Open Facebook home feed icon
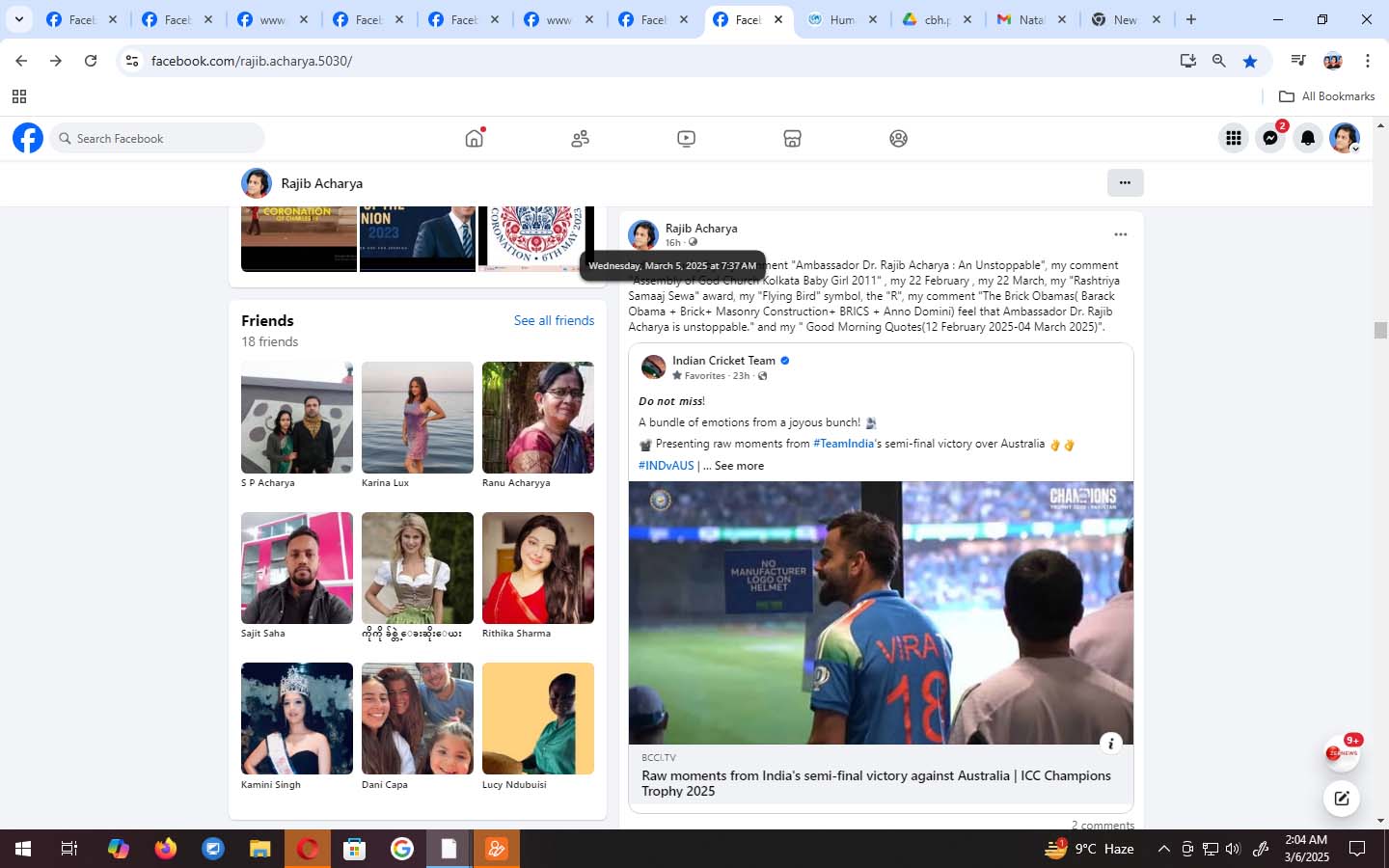The image size is (1389, 868). click(474, 139)
